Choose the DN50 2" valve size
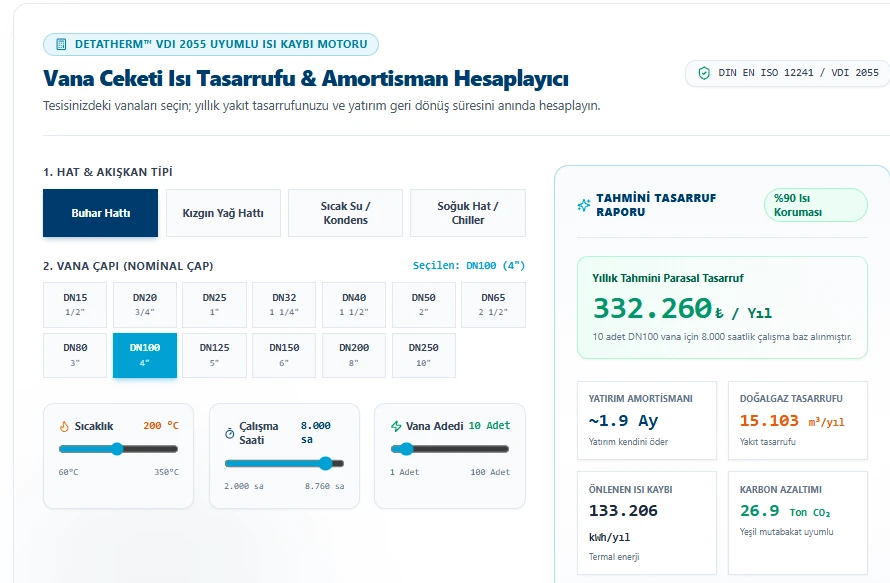The width and height of the screenshot is (890, 583). tap(423, 305)
